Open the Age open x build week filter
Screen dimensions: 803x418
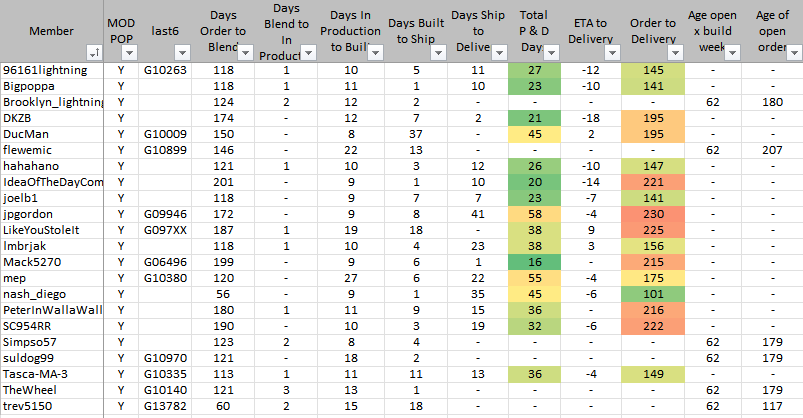pyautogui.click(x=738, y=52)
